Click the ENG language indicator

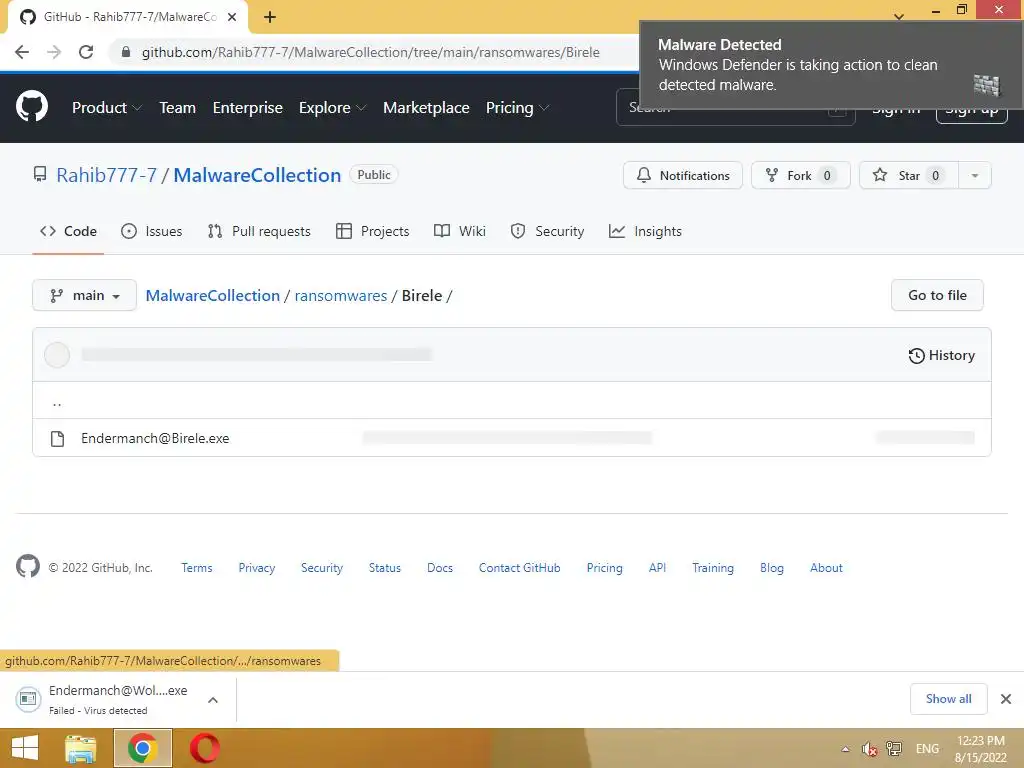927,748
